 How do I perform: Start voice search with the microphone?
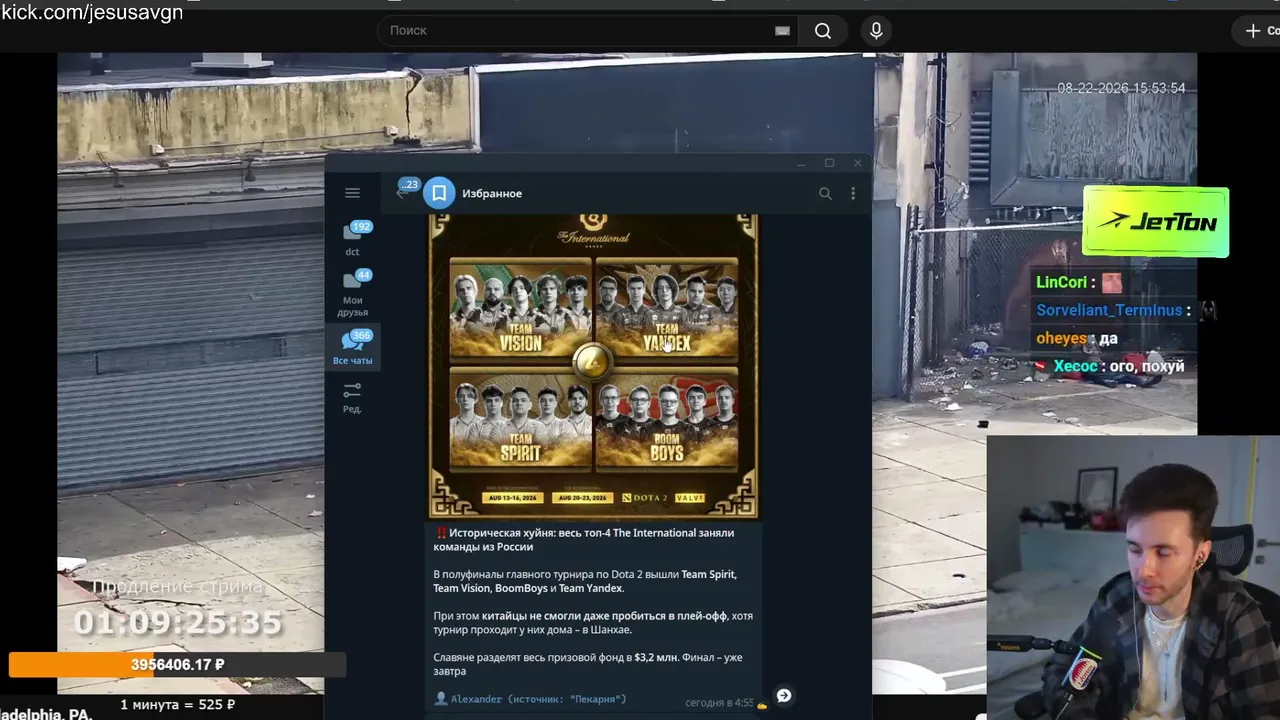876,31
